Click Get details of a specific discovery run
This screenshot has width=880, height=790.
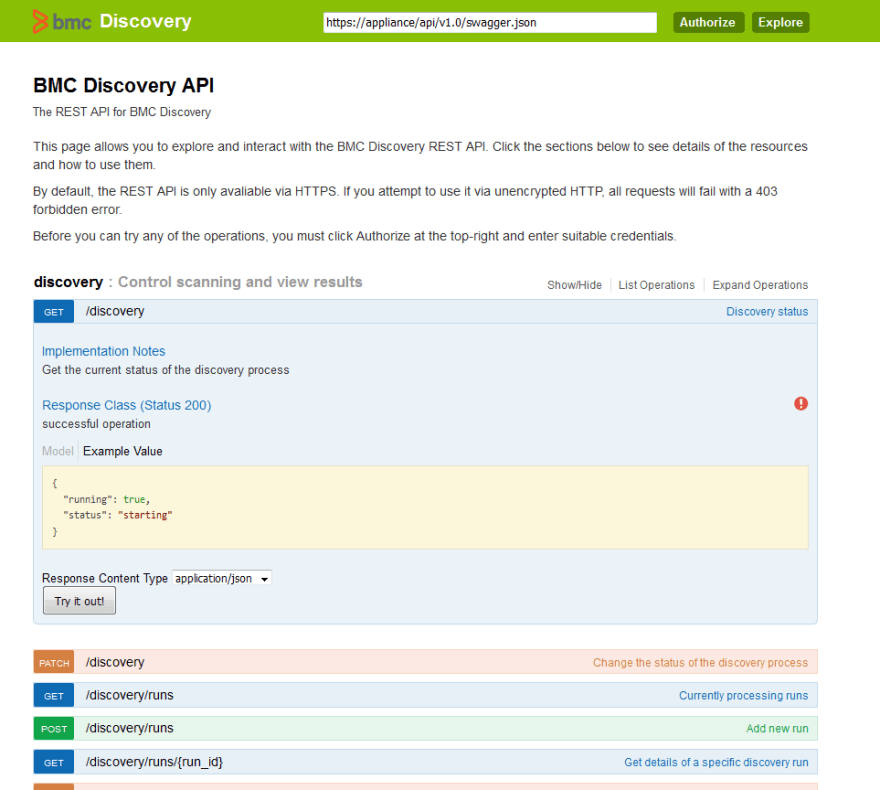716,762
